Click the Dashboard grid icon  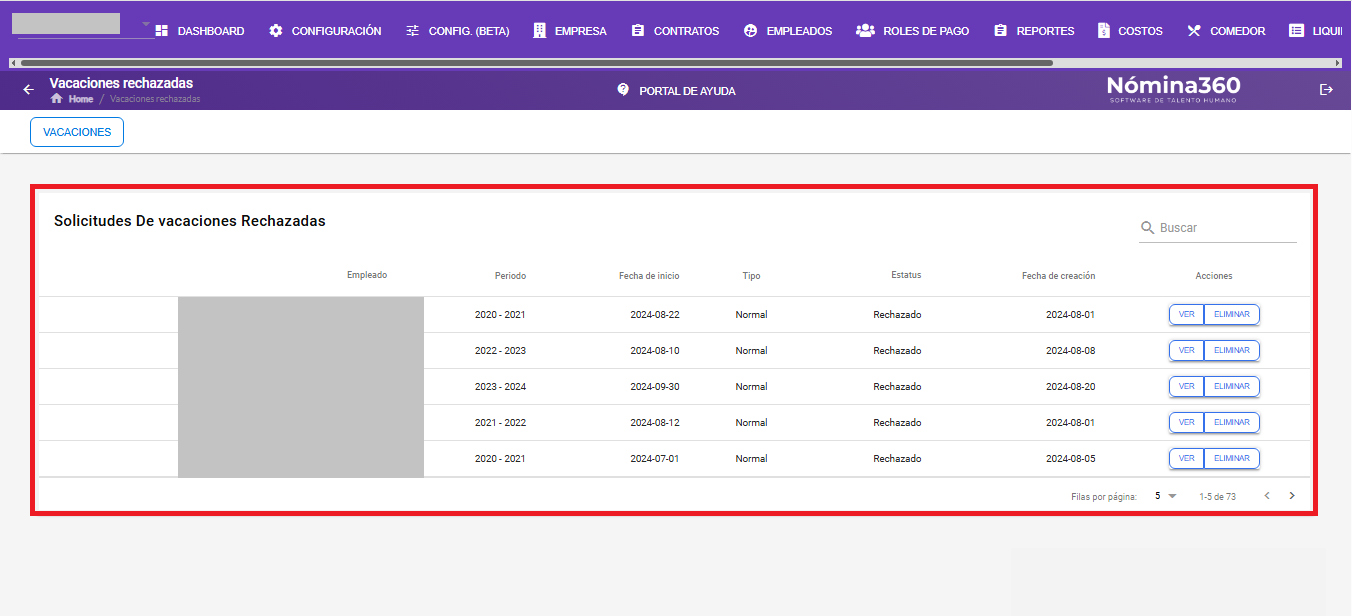click(162, 31)
